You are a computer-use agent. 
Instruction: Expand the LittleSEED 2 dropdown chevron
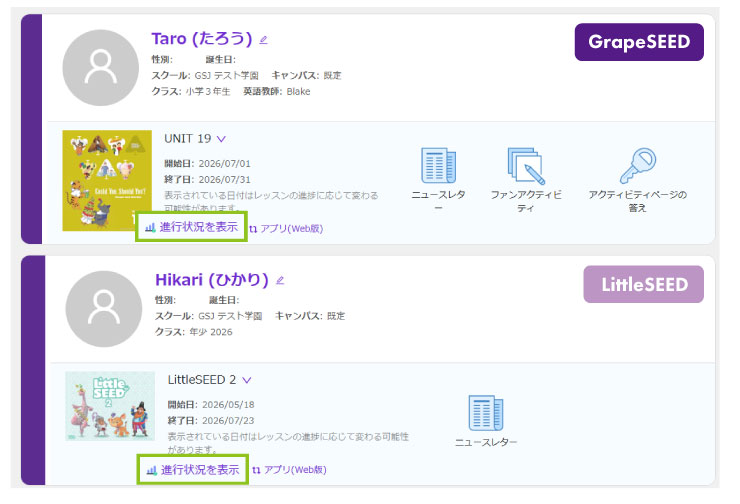click(x=247, y=380)
